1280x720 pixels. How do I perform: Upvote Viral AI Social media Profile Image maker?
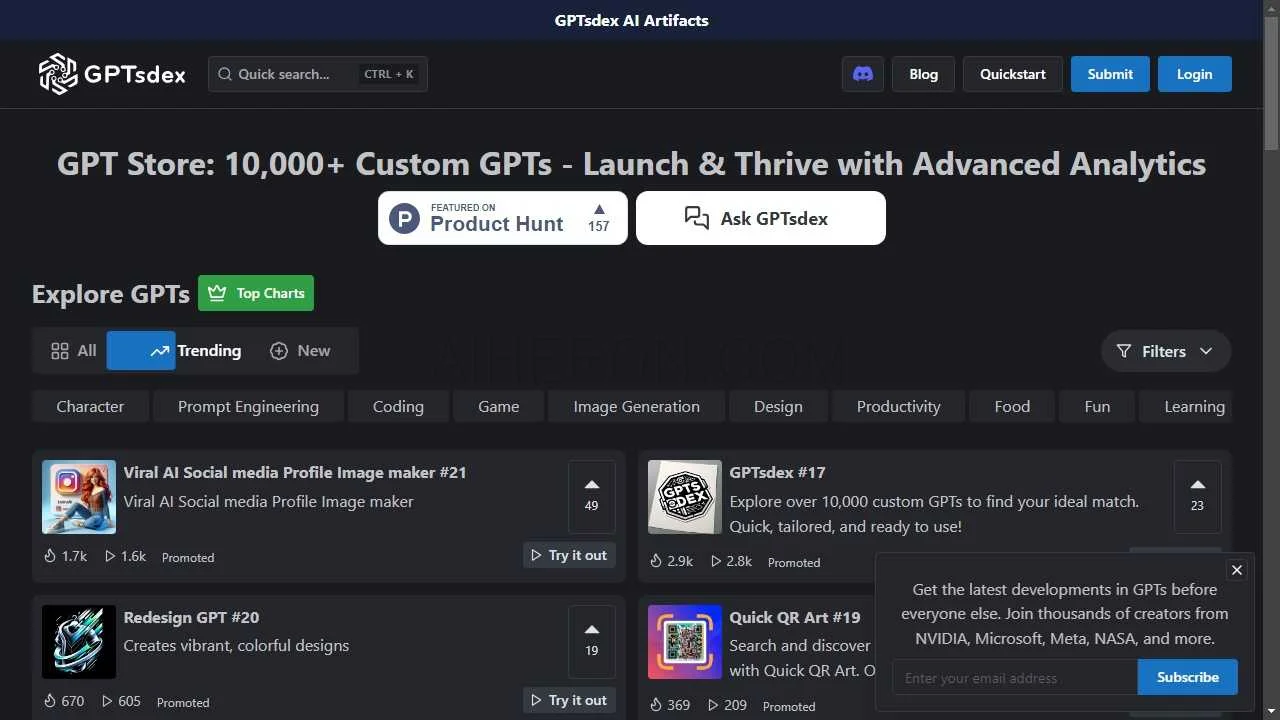pos(591,496)
